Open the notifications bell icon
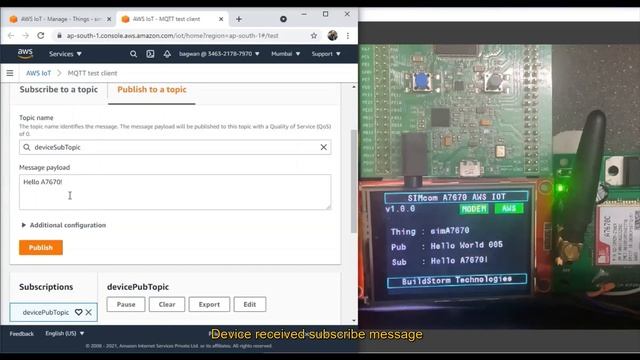Screen dimensions: 640x360 click(167, 54)
